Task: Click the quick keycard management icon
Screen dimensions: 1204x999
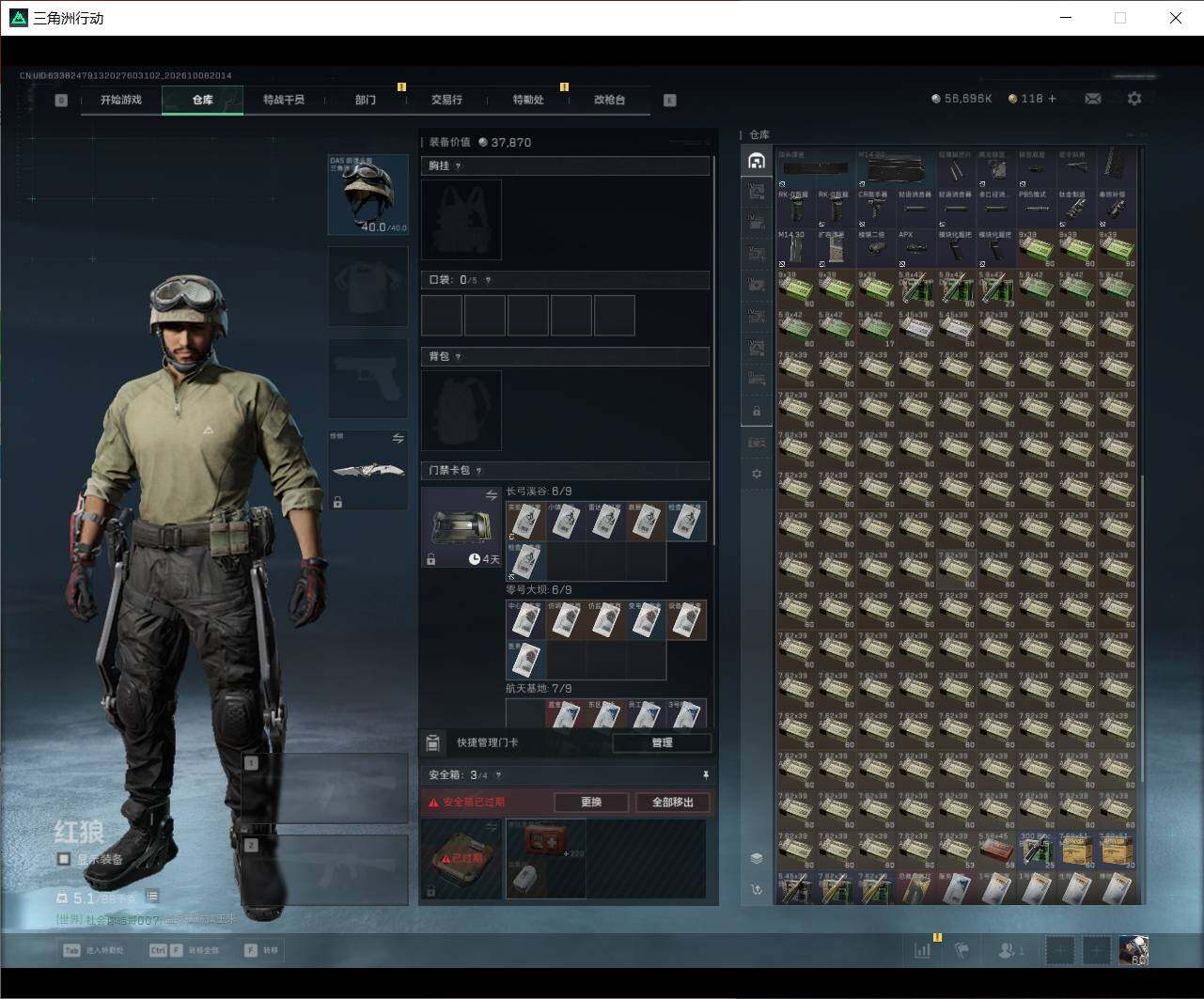Action: 433,743
